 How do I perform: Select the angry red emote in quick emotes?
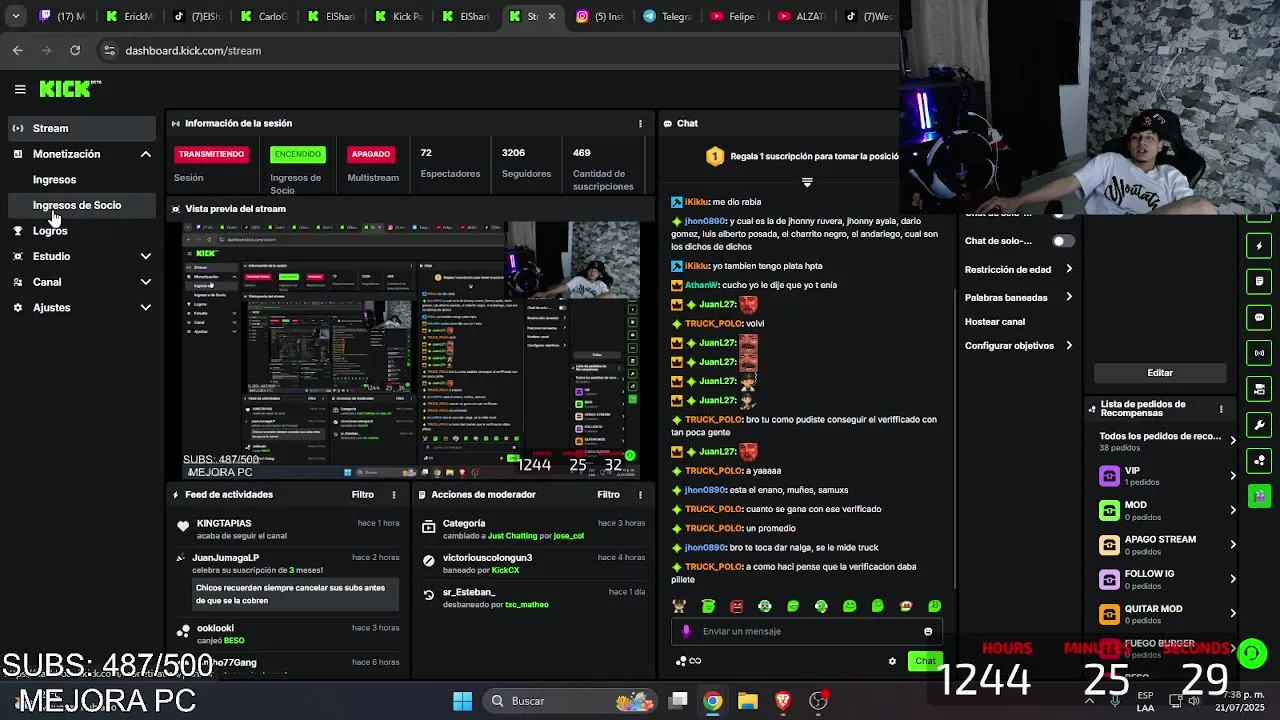(737, 606)
